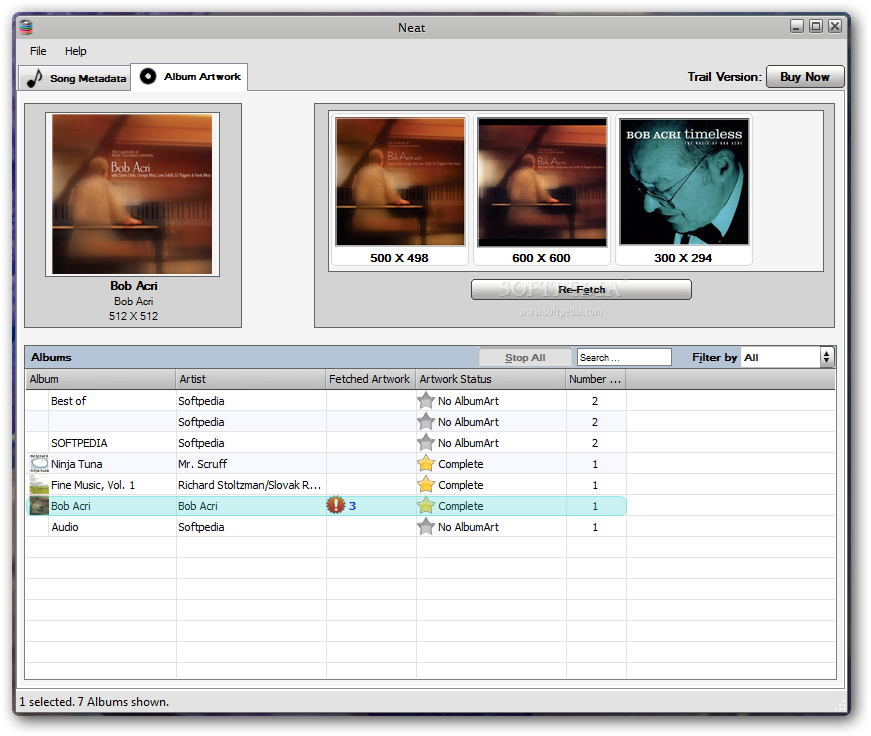
Task: Select the Best of album row
Action: pyautogui.click(x=326, y=400)
